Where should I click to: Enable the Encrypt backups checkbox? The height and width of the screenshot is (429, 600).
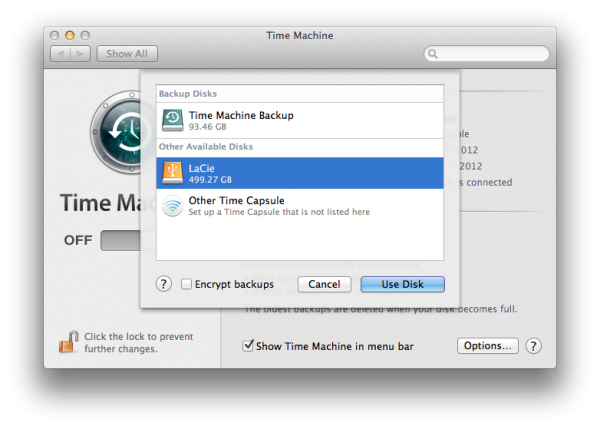pos(187,284)
